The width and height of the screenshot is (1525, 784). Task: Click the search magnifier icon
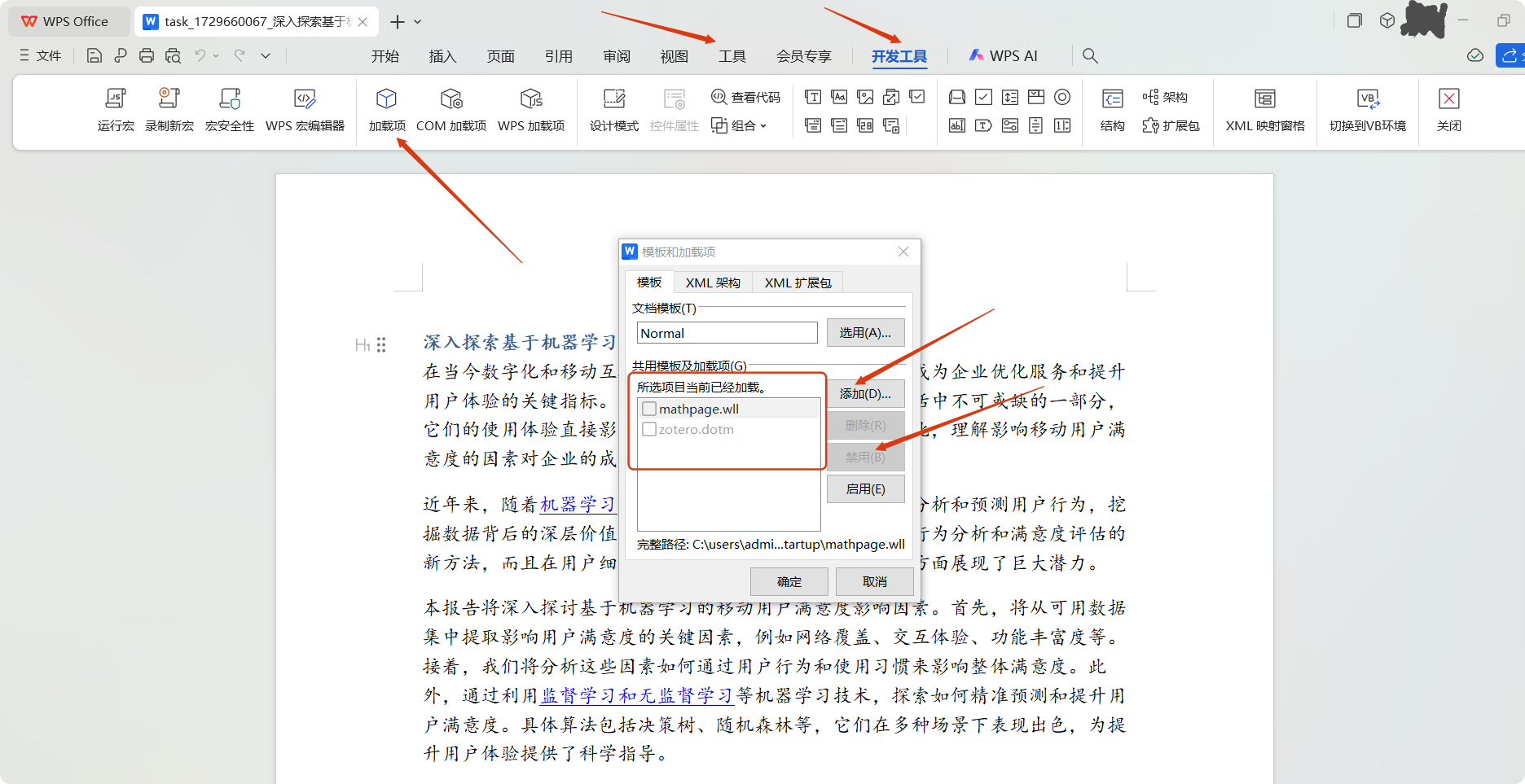(1090, 55)
